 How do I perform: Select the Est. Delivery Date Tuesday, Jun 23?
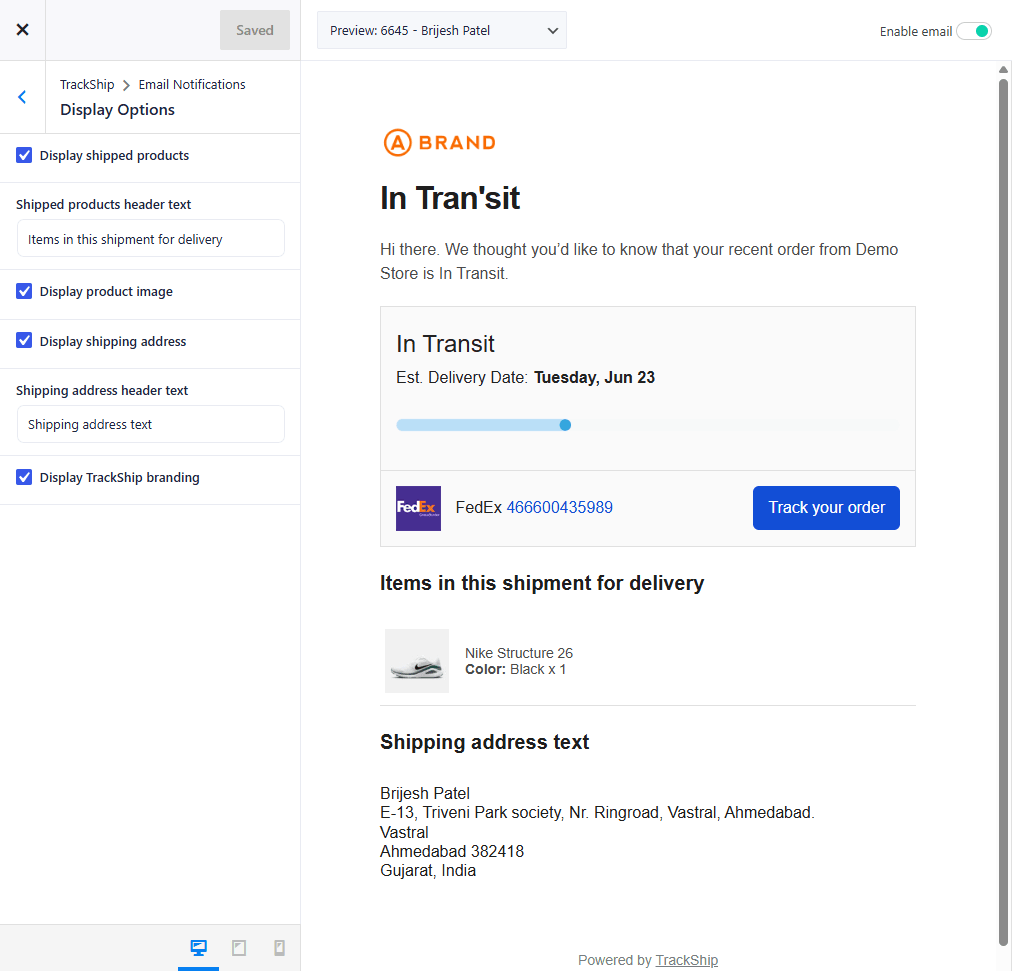[x=525, y=378]
